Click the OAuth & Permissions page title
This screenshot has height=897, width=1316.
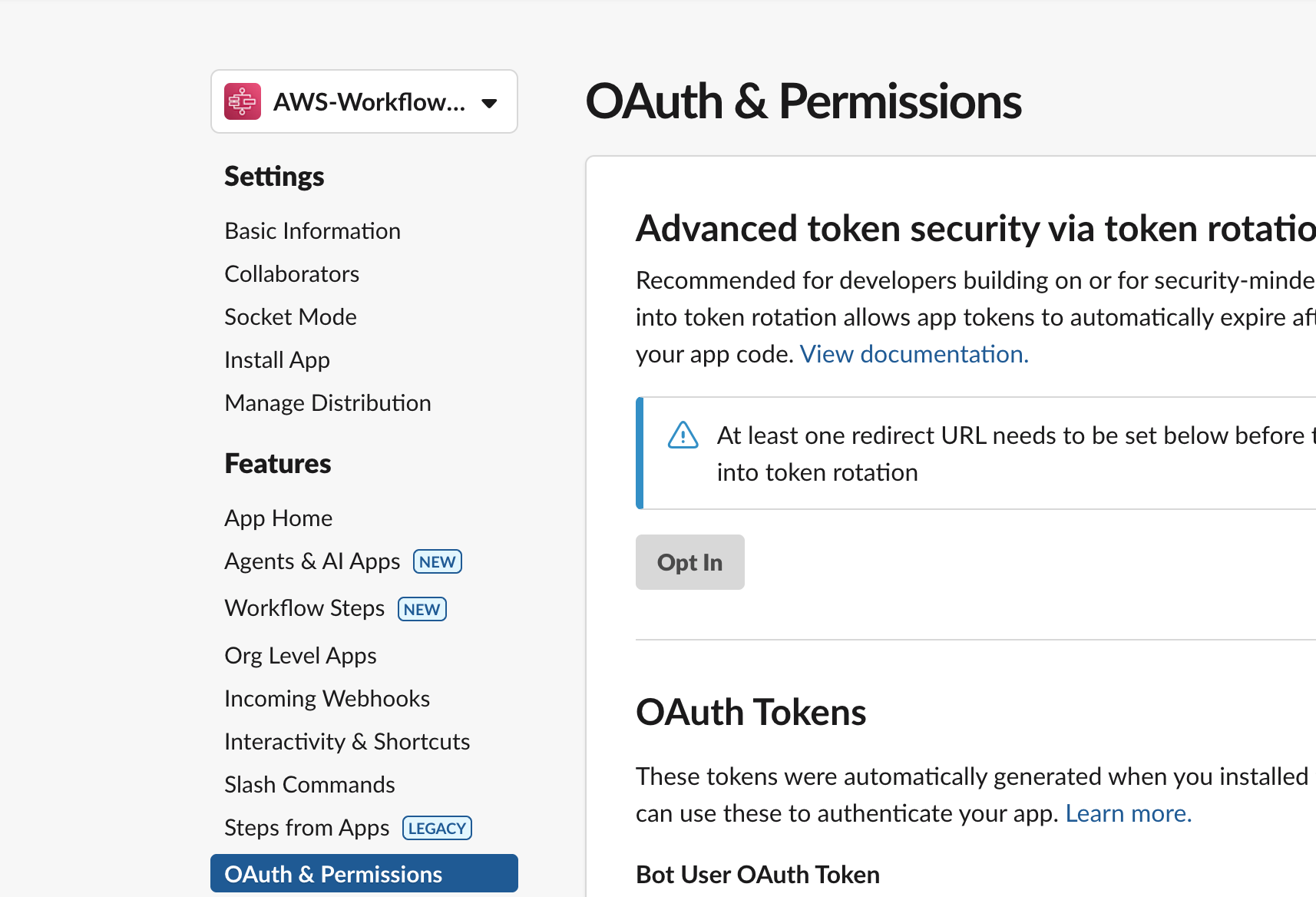[803, 101]
